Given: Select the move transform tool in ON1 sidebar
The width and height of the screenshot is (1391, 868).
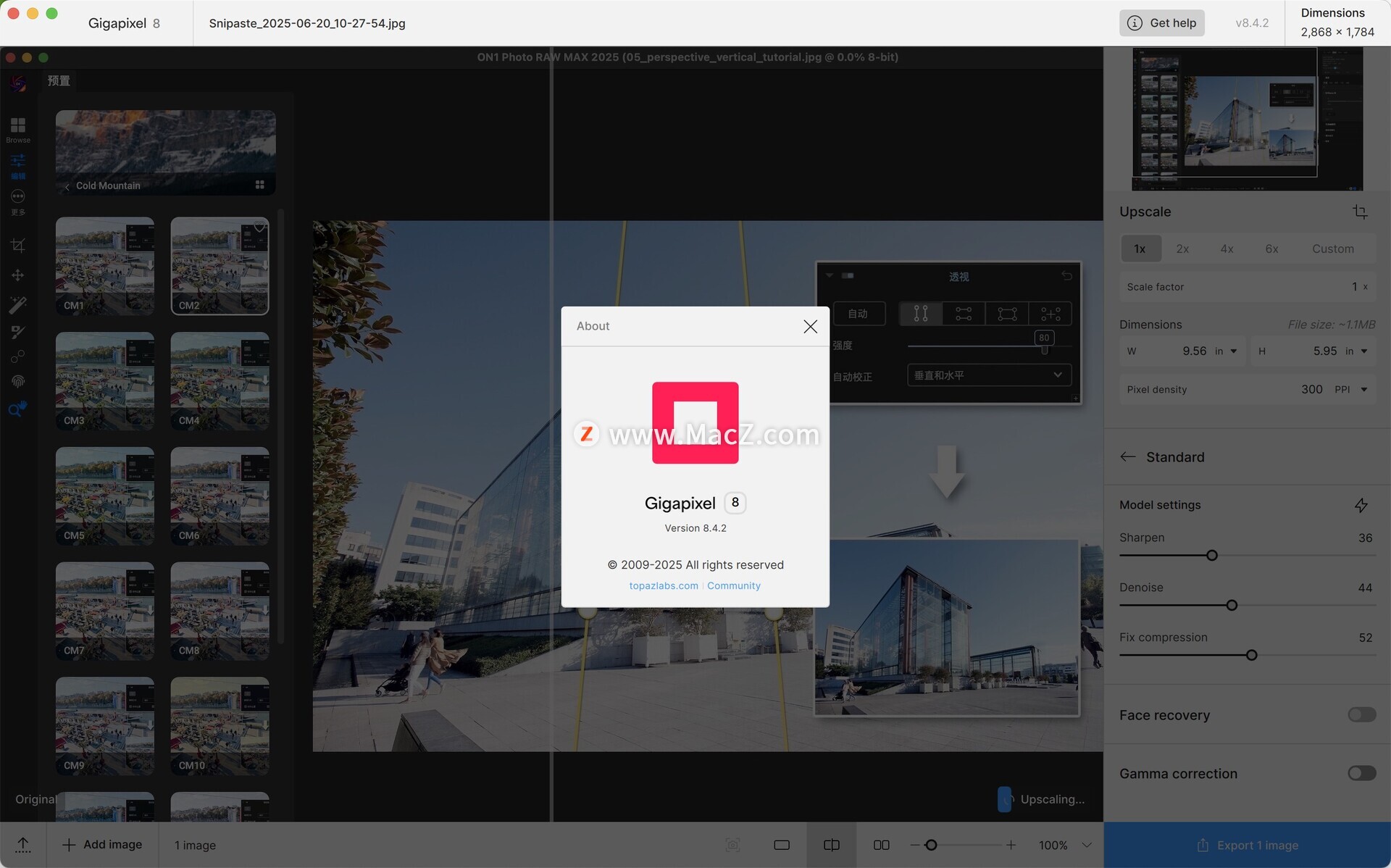Looking at the screenshot, I should [x=18, y=275].
